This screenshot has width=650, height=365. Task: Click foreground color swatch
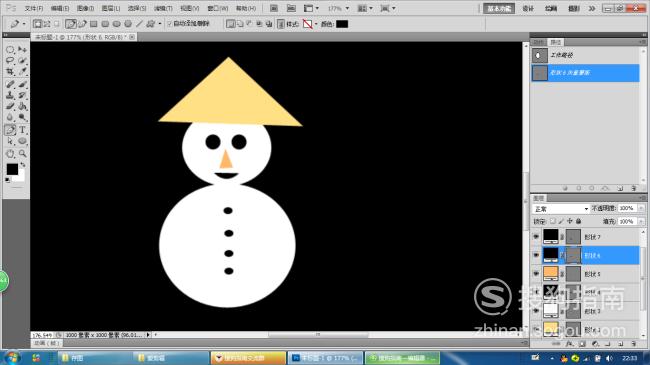click(x=12, y=169)
